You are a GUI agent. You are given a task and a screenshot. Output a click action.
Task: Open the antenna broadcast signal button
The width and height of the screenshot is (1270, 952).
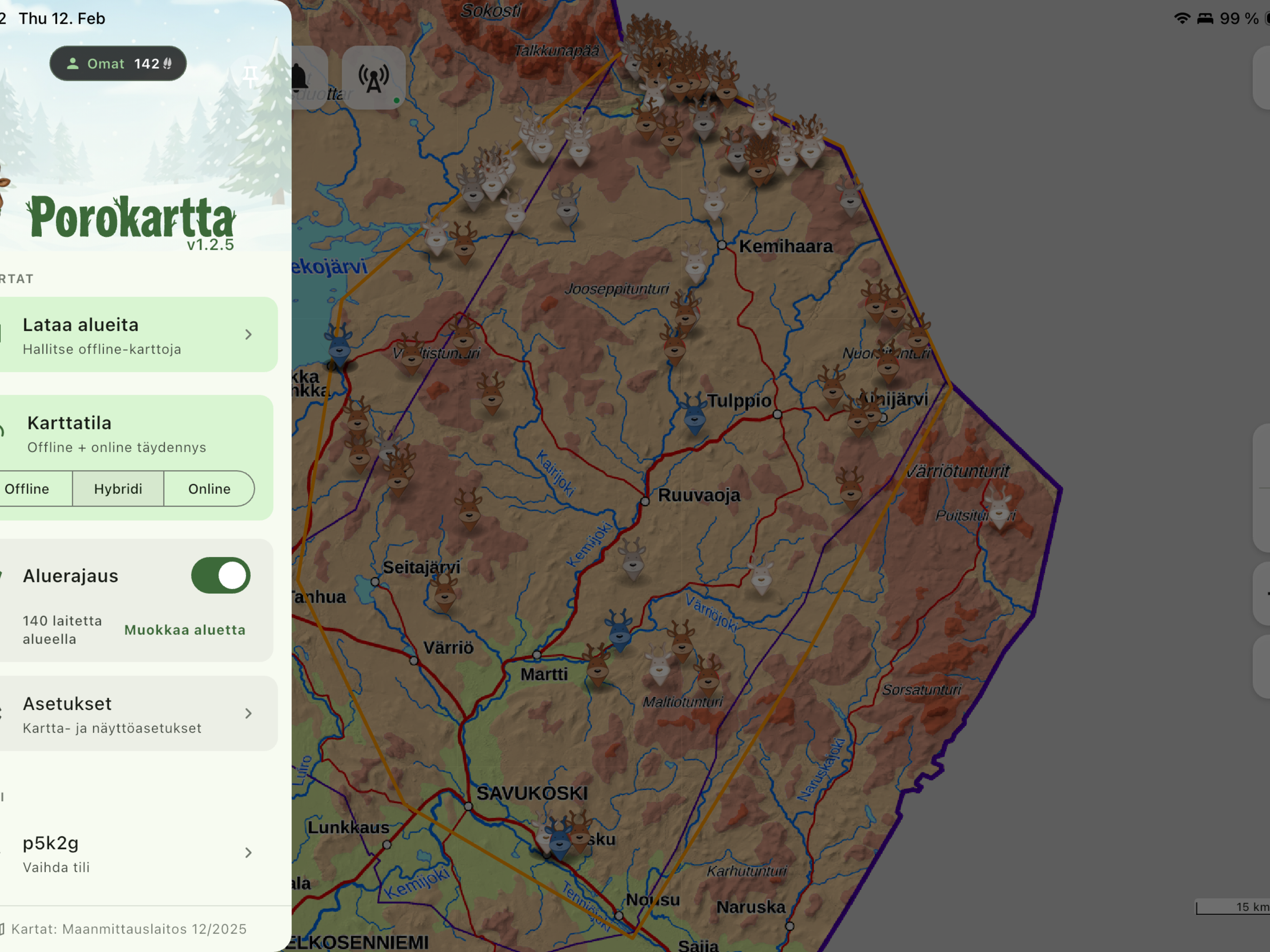click(x=374, y=78)
